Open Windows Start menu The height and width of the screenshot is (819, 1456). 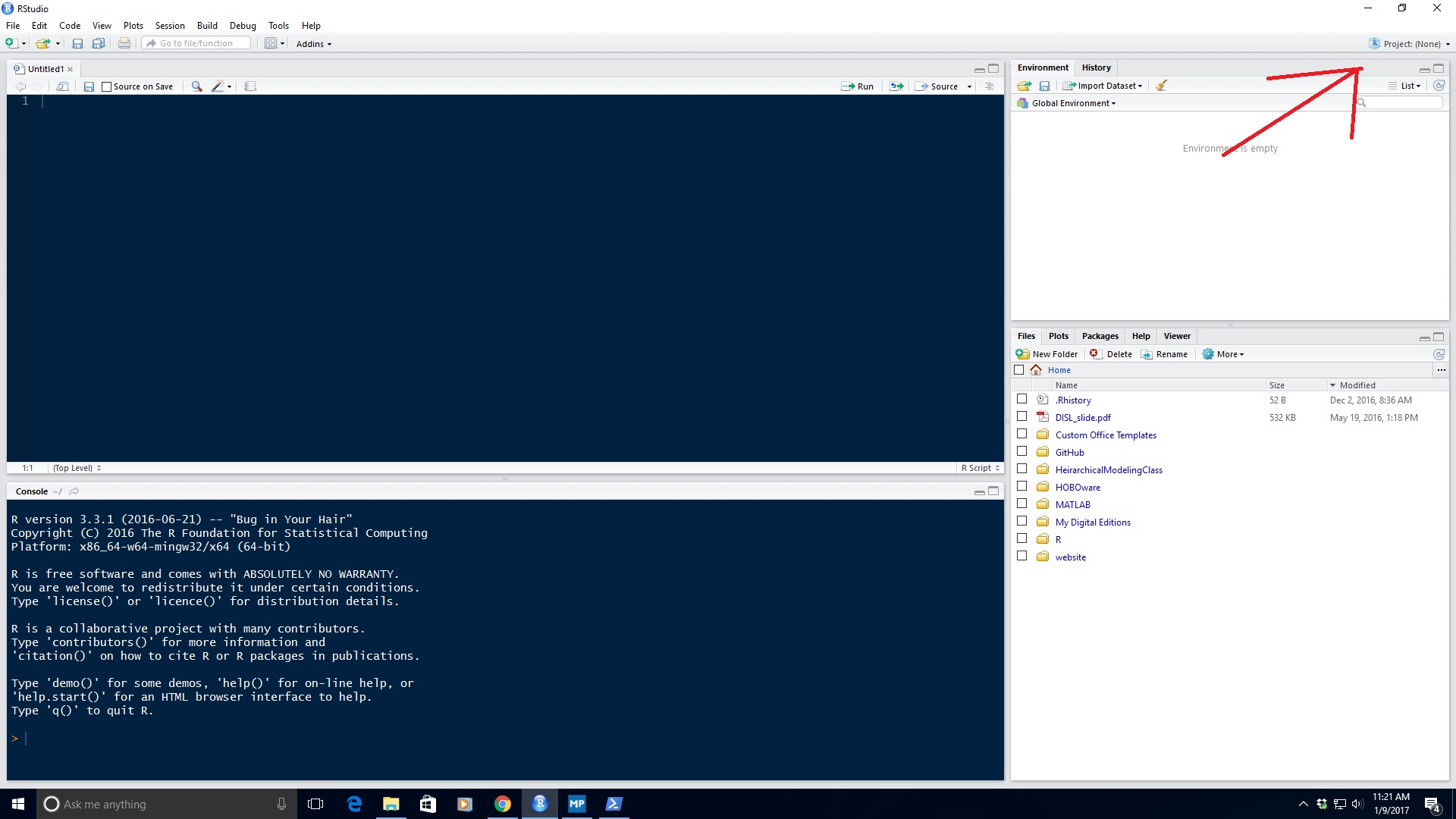pos(18,804)
